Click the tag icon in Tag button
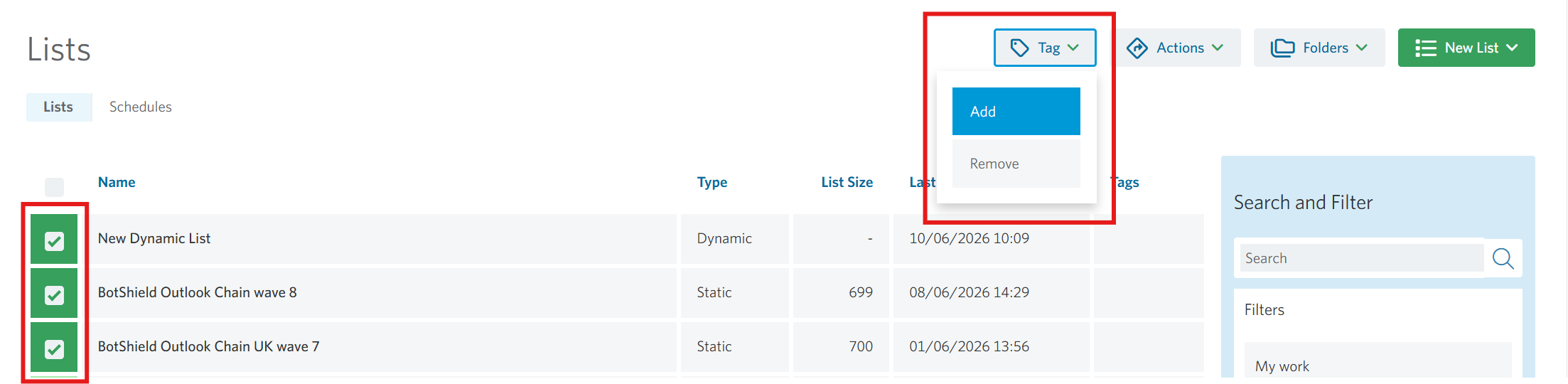This screenshot has width=1568, height=384. pos(1019,48)
